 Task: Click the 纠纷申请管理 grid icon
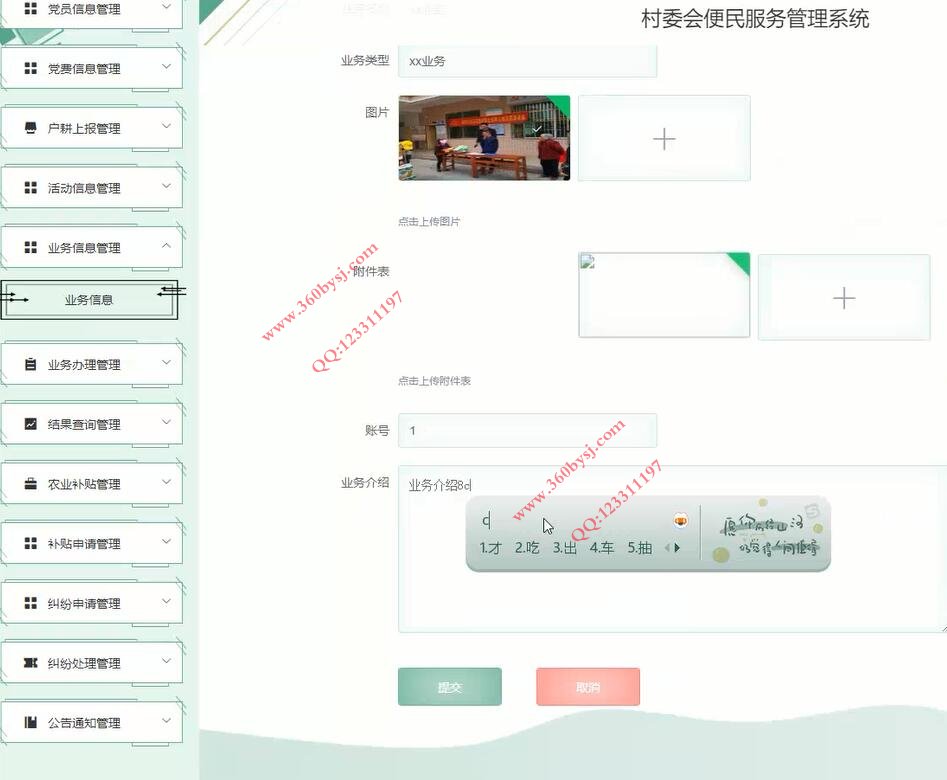(31, 602)
